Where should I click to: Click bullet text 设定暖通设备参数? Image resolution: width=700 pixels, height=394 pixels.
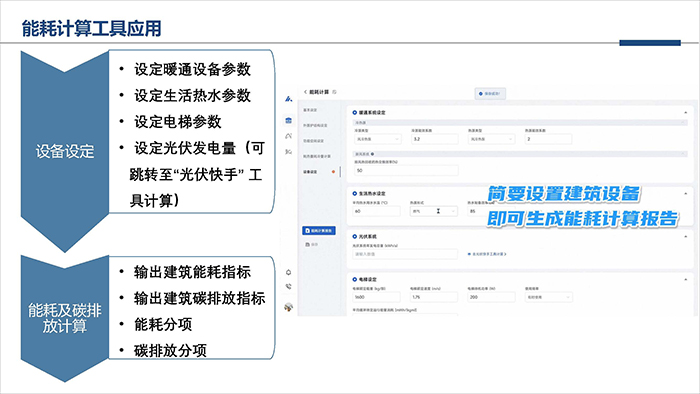[x=192, y=69]
